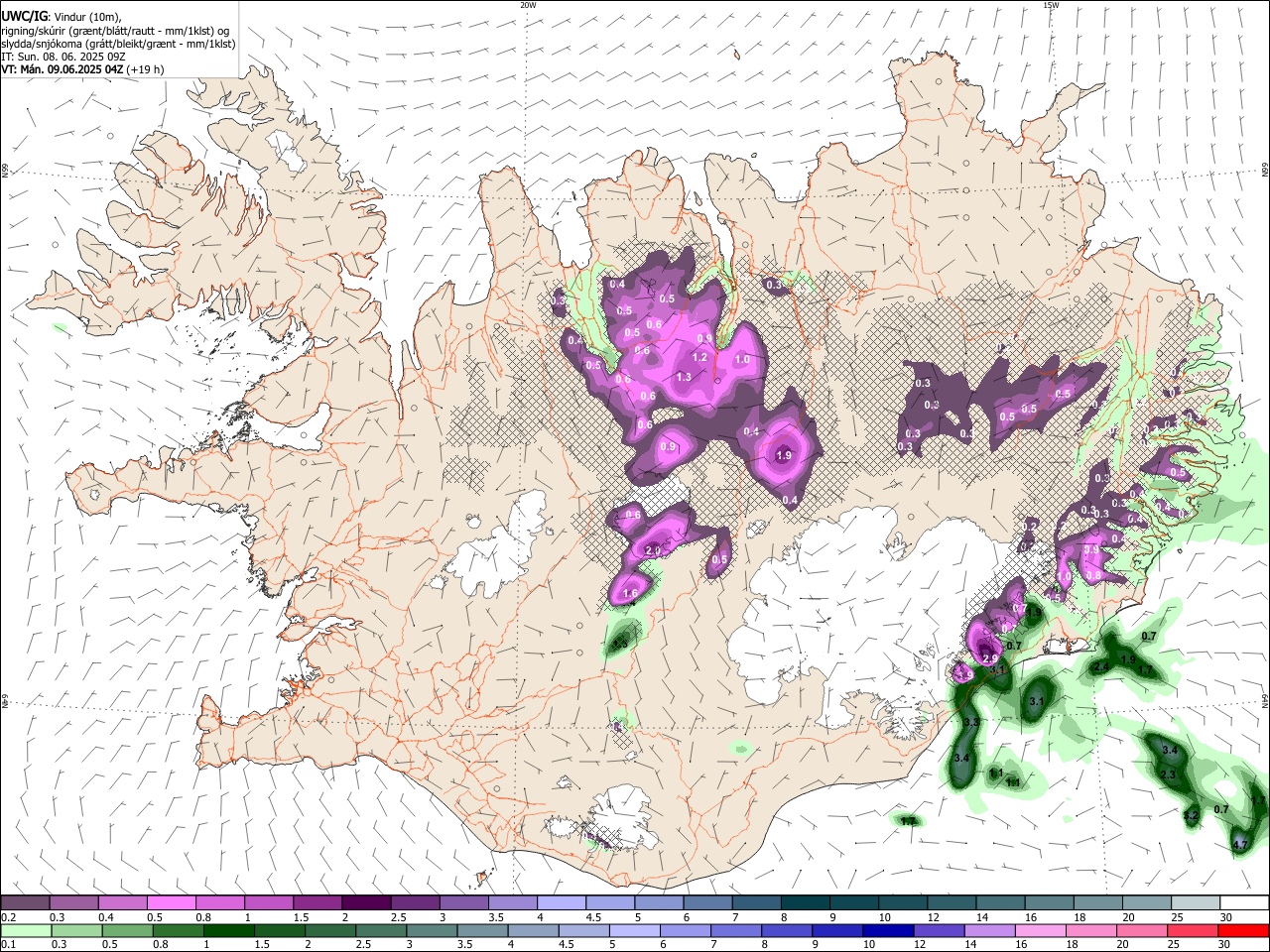Pick snow scale swatch between 0.2 and 0.3

tap(26, 902)
